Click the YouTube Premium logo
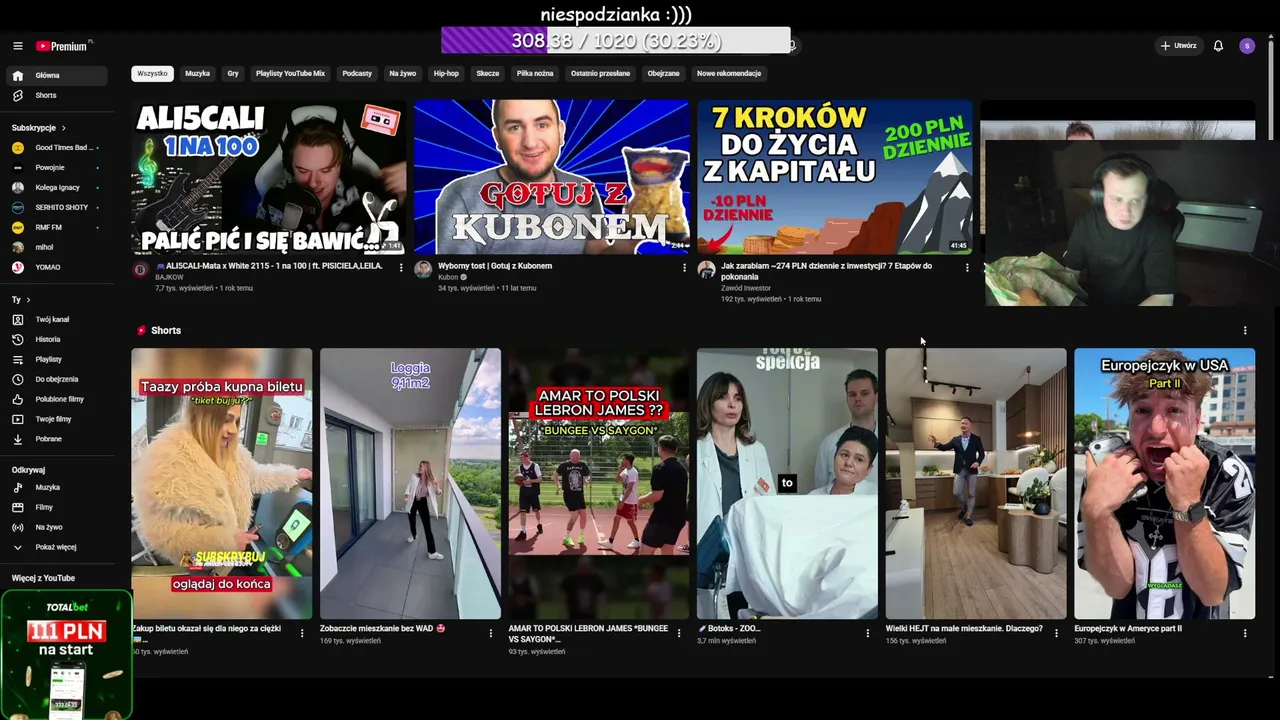 (x=62, y=46)
